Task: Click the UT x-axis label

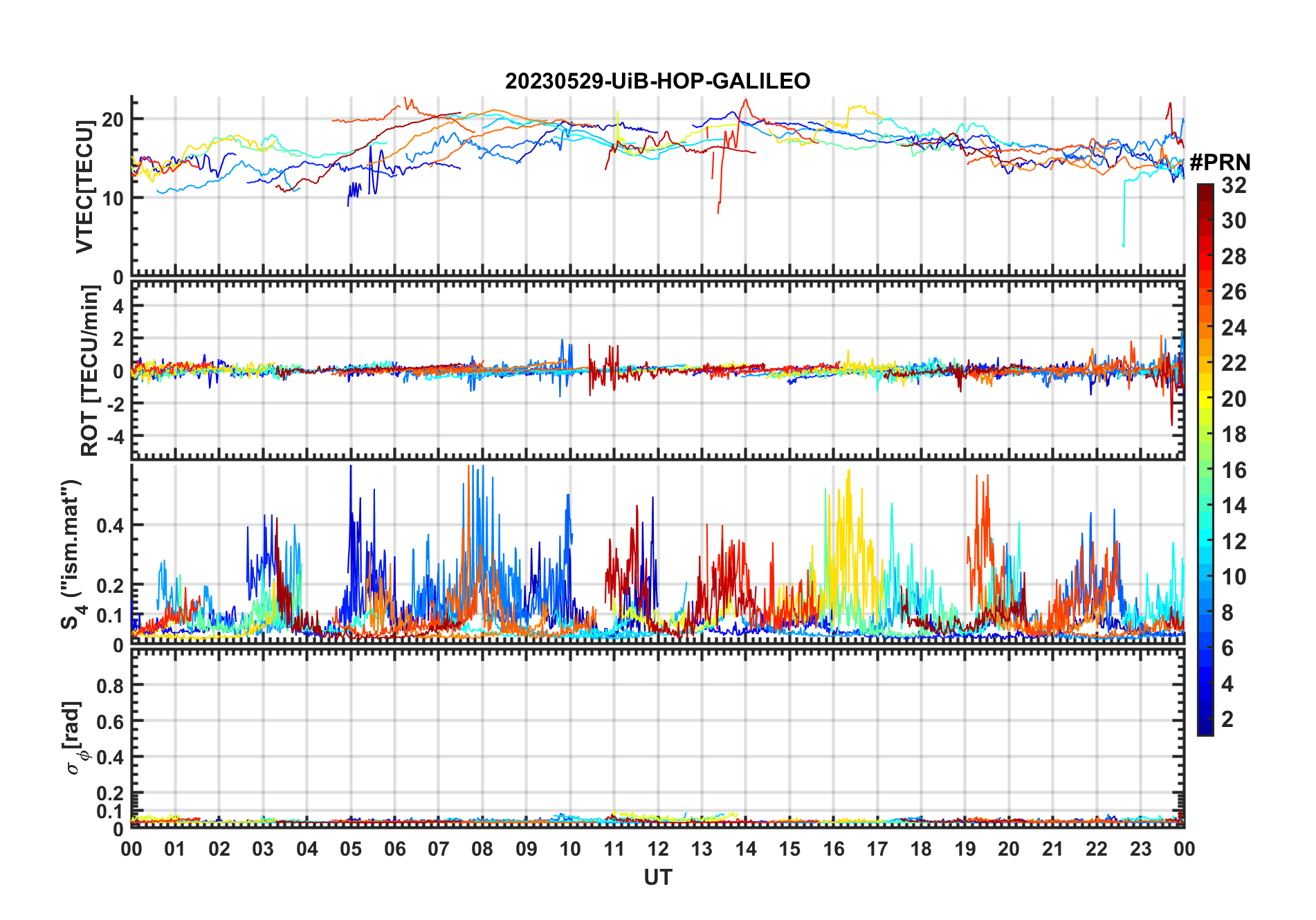Action: pyautogui.click(x=657, y=878)
